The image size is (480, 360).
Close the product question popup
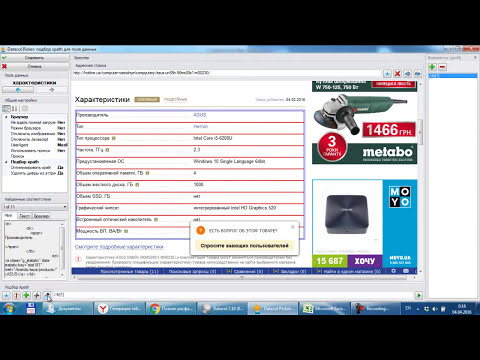tap(292, 227)
